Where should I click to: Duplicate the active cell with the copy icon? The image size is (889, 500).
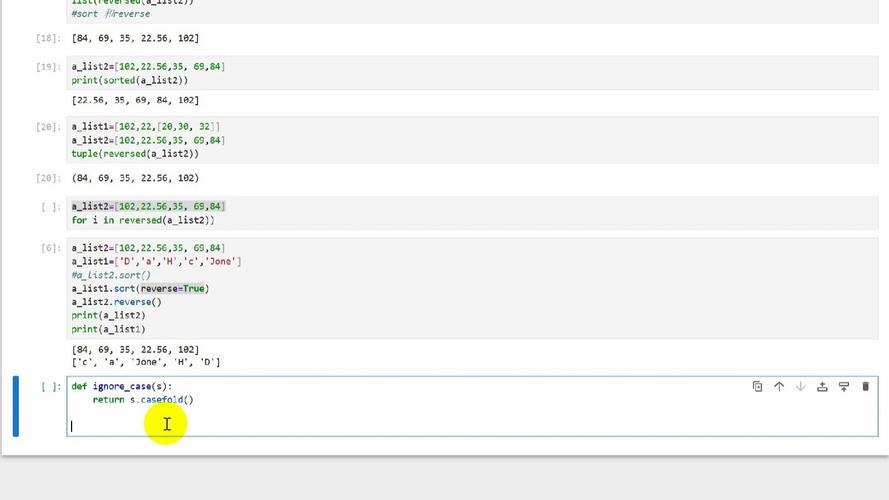click(757, 387)
